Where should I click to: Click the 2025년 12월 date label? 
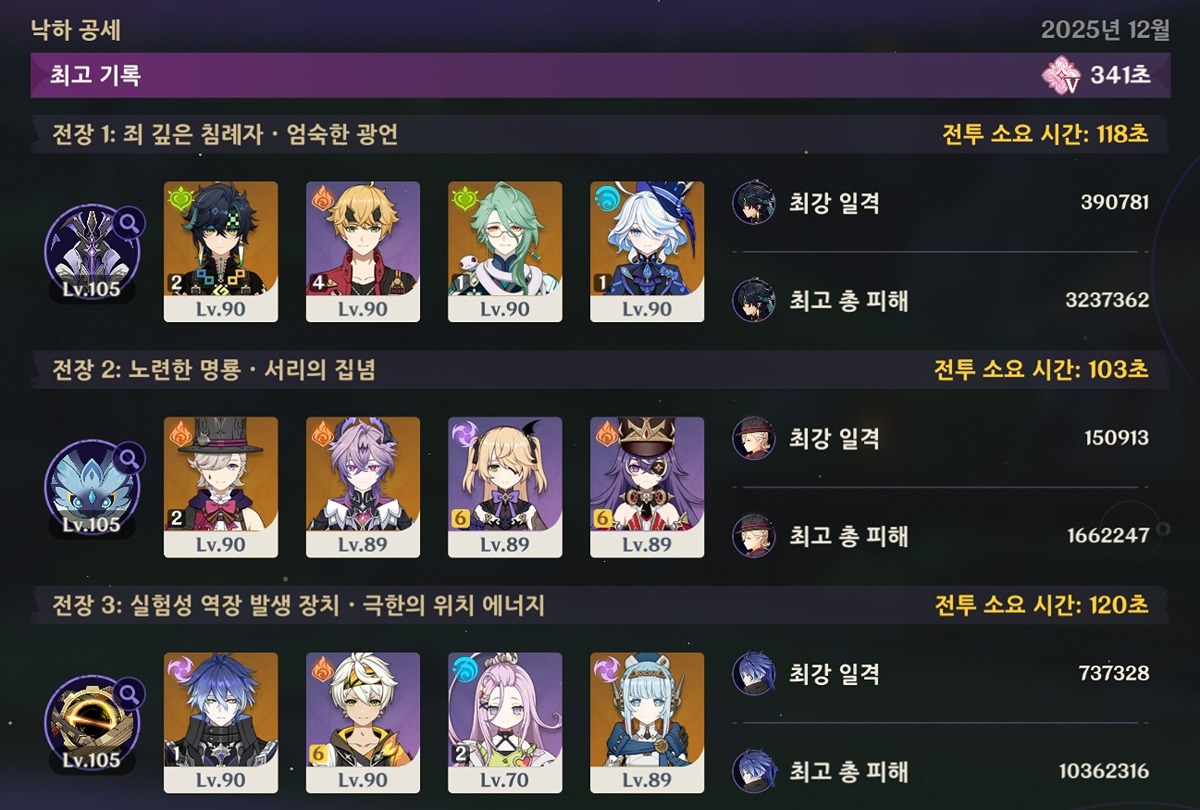tap(1105, 29)
